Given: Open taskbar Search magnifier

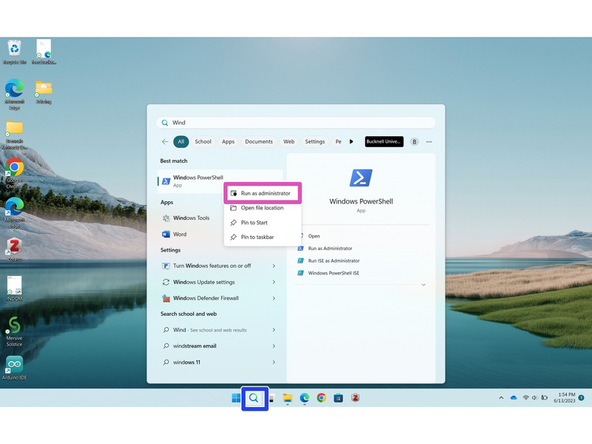Looking at the screenshot, I should [254, 398].
